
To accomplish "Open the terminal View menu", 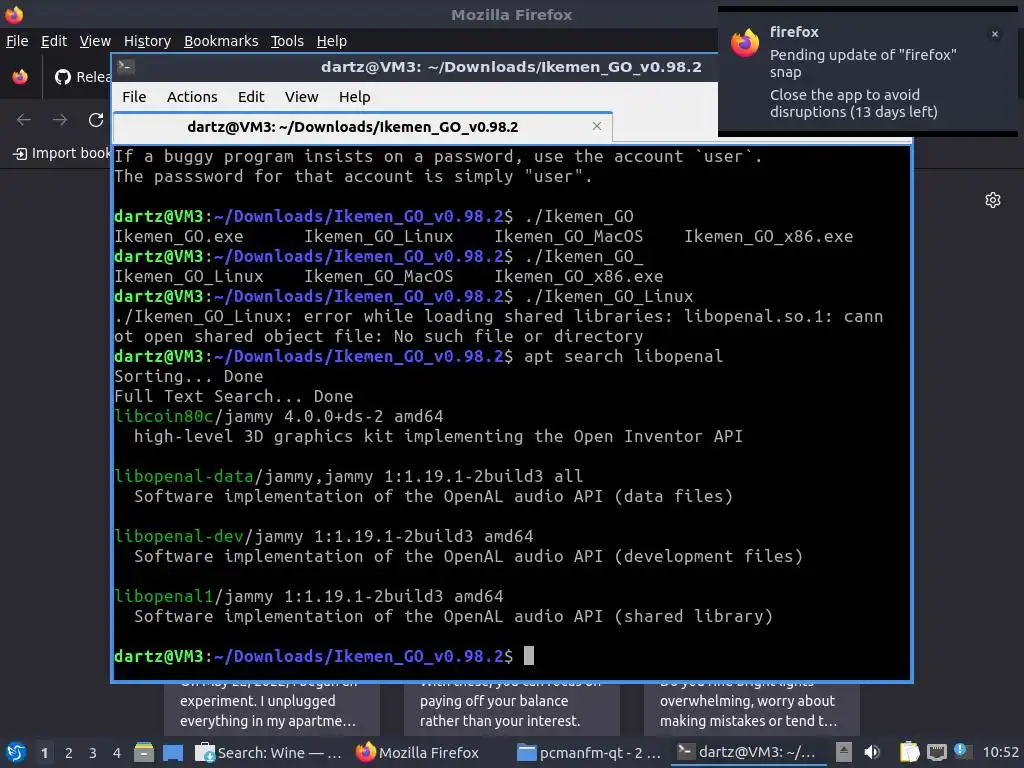I will [x=301, y=97].
